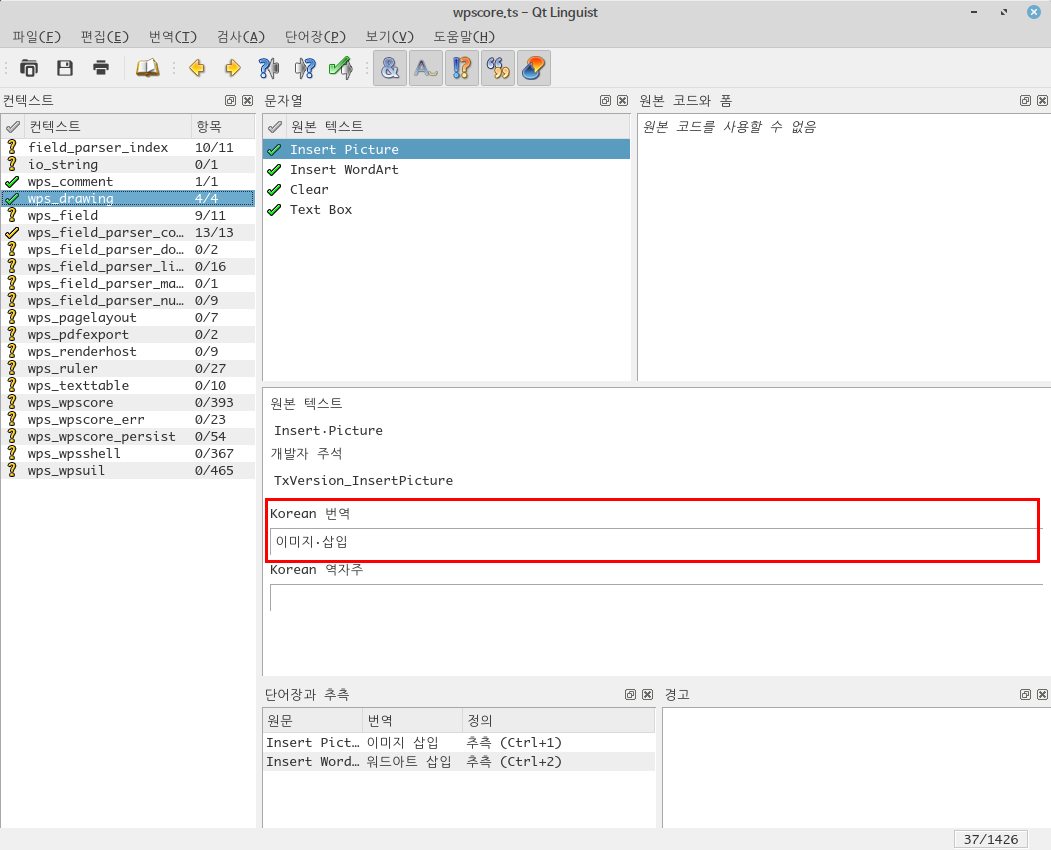The width and height of the screenshot is (1051, 850).
Task: Click the Print toolbar icon
Action: coord(101,68)
